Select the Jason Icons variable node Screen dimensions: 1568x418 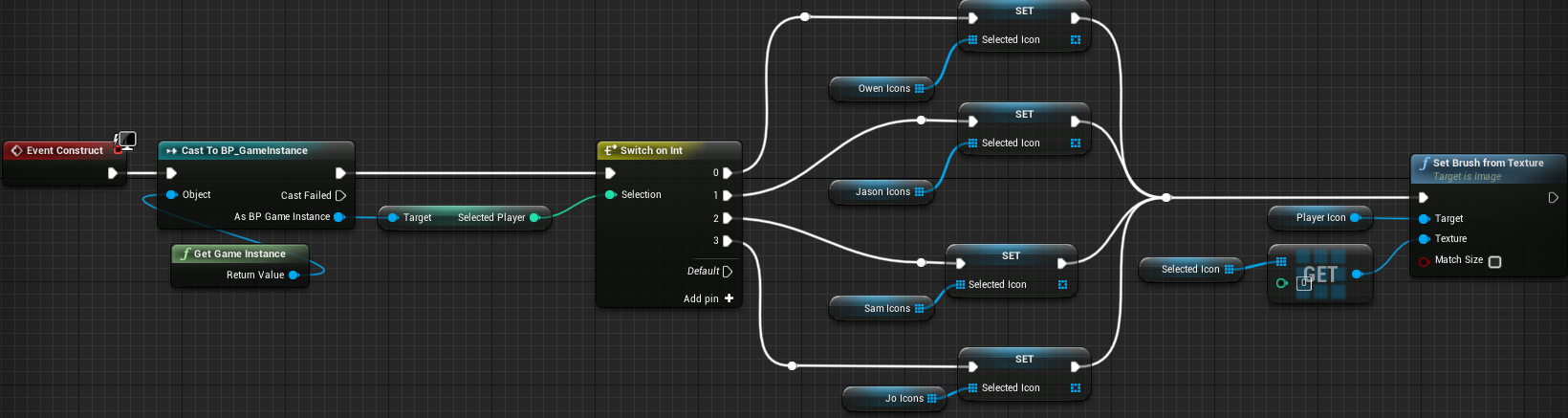pos(881,191)
